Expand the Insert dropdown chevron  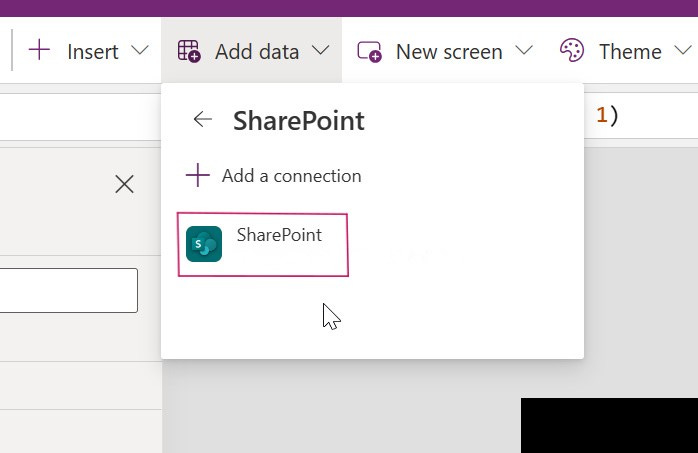click(x=140, y=50)
